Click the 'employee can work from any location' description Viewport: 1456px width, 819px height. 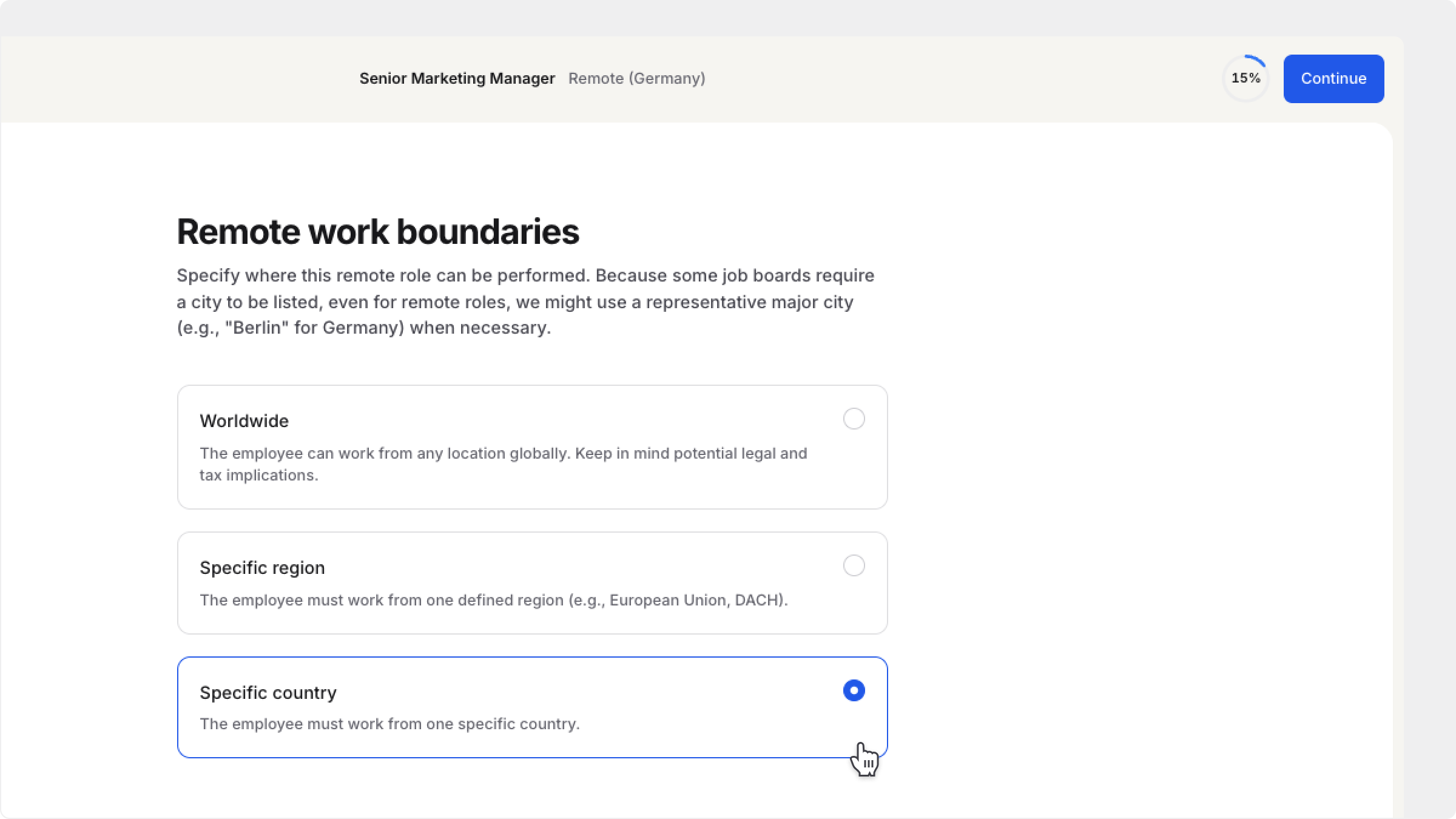504,464
